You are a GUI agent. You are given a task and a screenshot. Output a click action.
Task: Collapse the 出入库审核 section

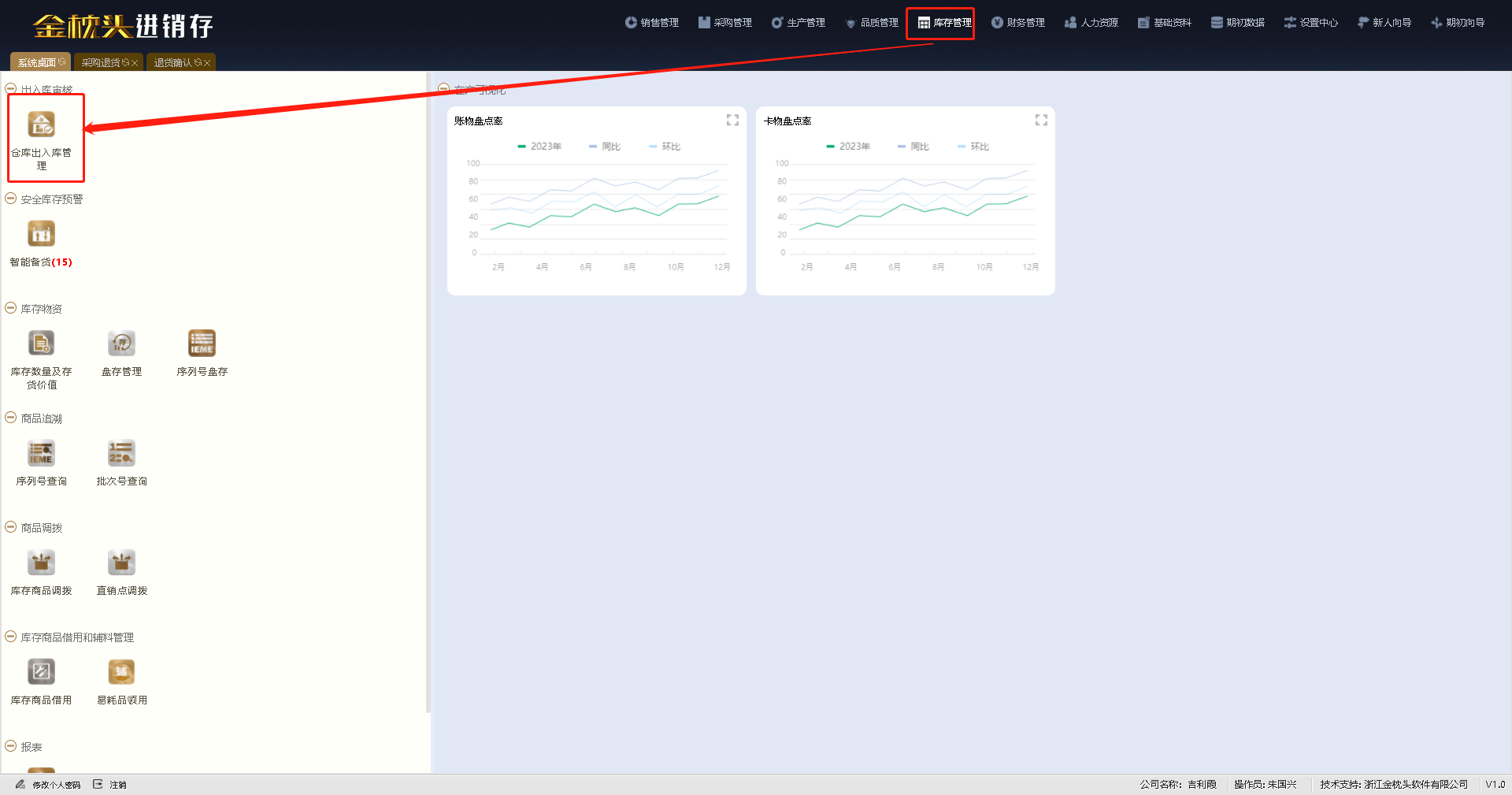tap(11, 89)
